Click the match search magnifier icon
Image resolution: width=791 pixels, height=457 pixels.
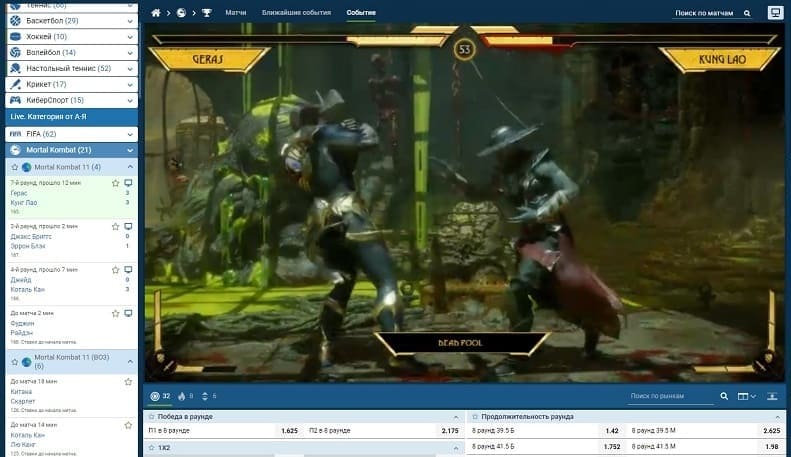[x=747, y=13]
